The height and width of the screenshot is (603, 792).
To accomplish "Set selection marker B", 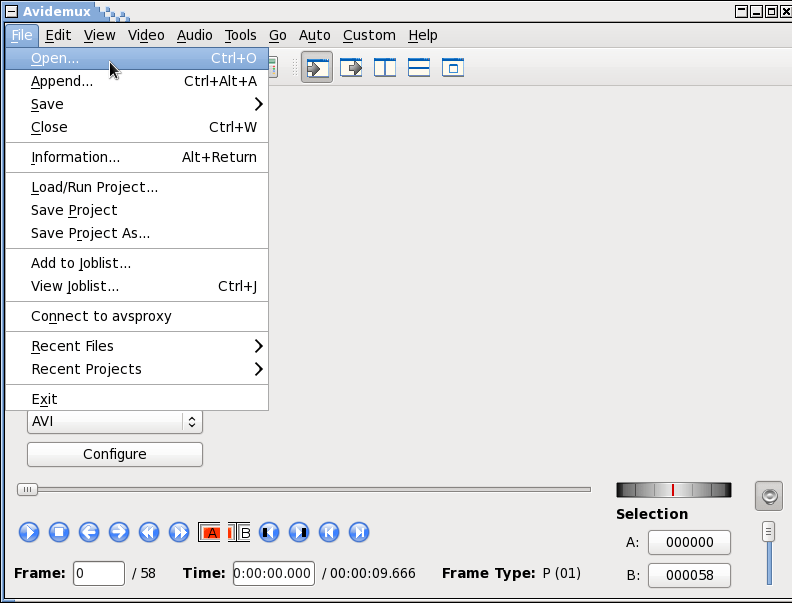I will 239,532.
